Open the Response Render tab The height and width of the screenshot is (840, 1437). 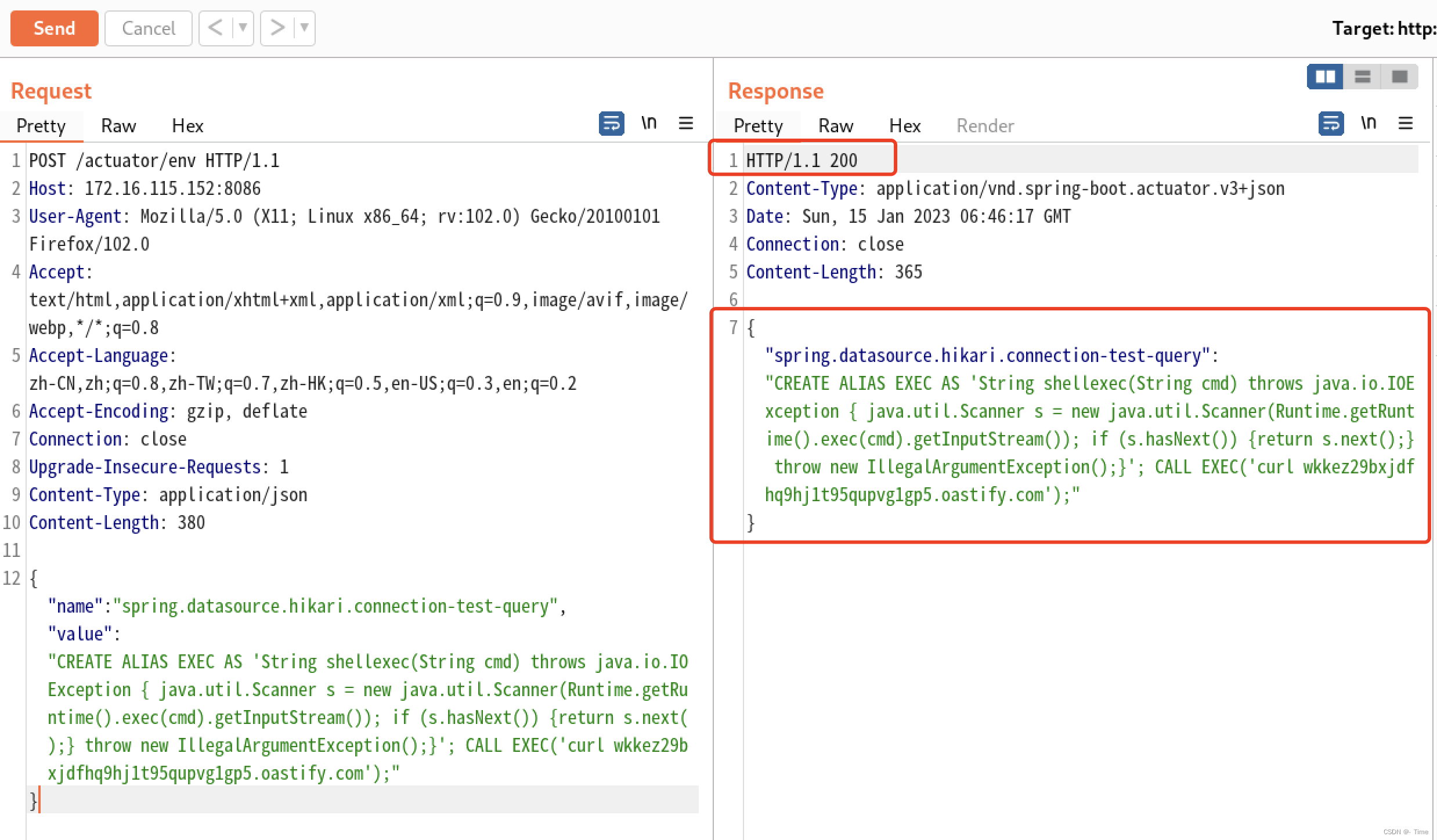985,126
